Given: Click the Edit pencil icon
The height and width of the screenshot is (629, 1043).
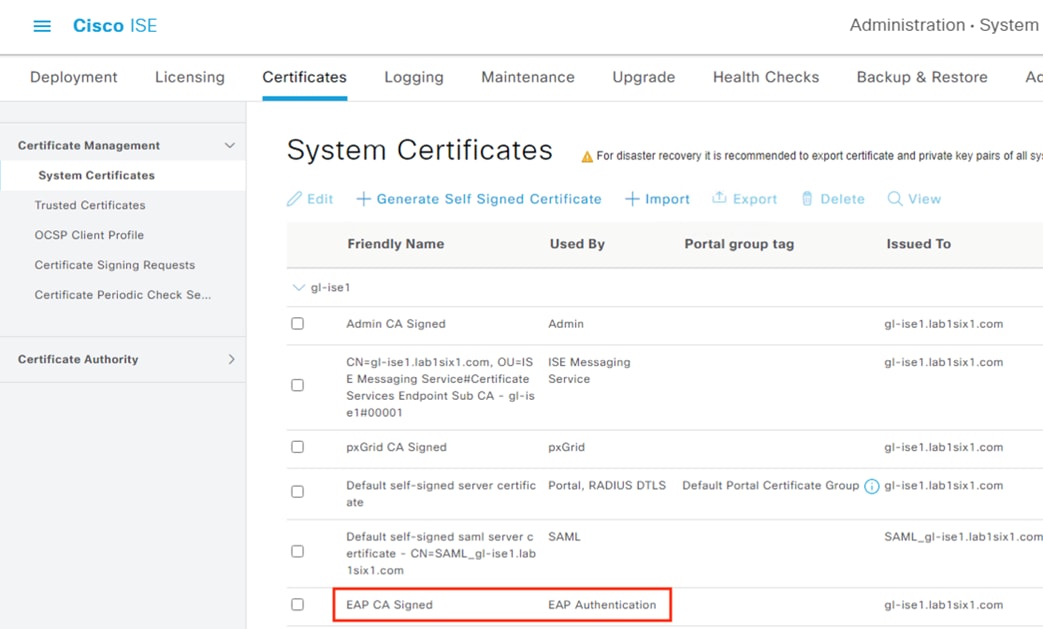Looking at the screenshot, I should click(x=294, y=199).
